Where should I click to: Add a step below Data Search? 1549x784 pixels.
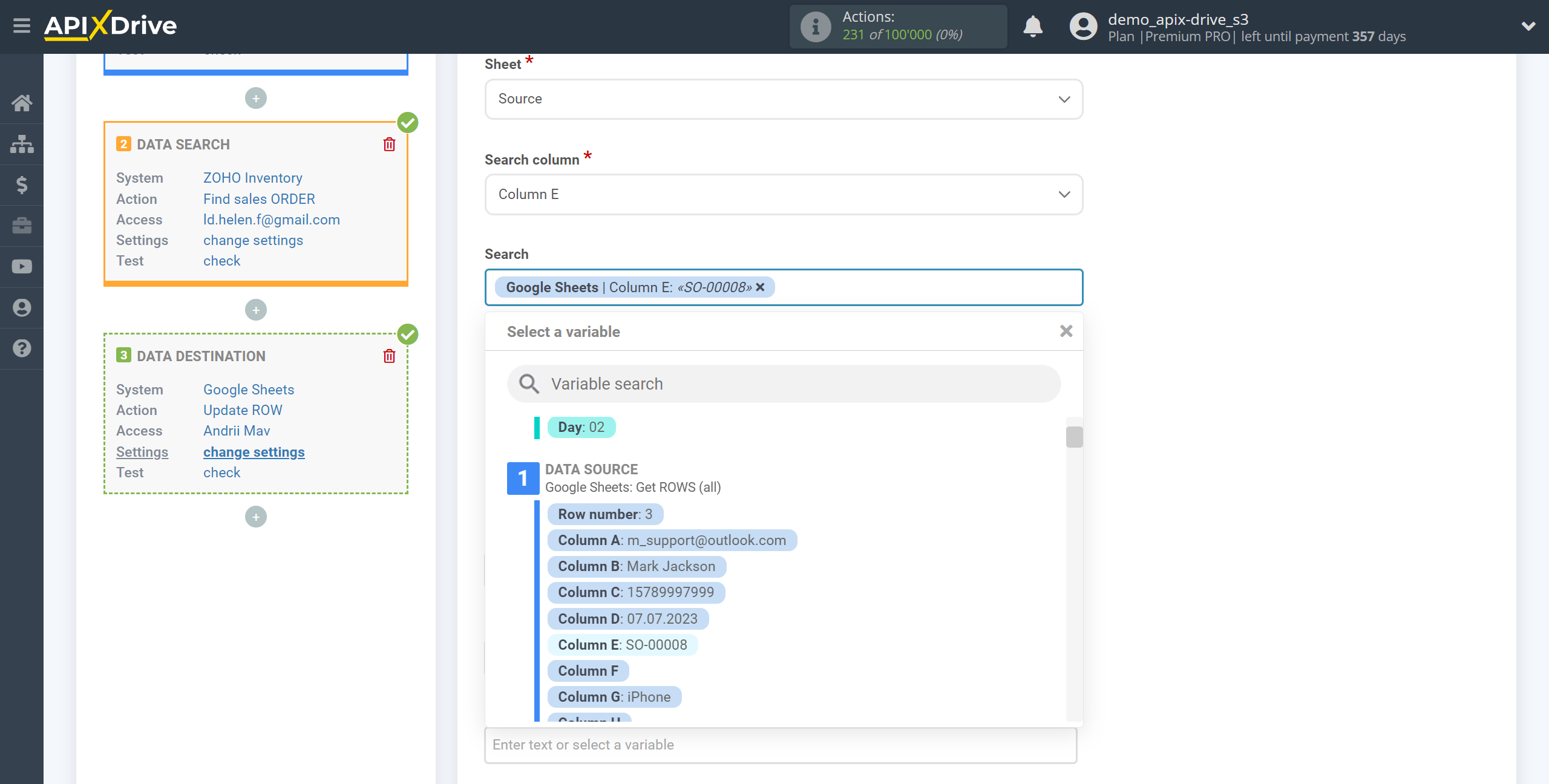coord(256,310)
